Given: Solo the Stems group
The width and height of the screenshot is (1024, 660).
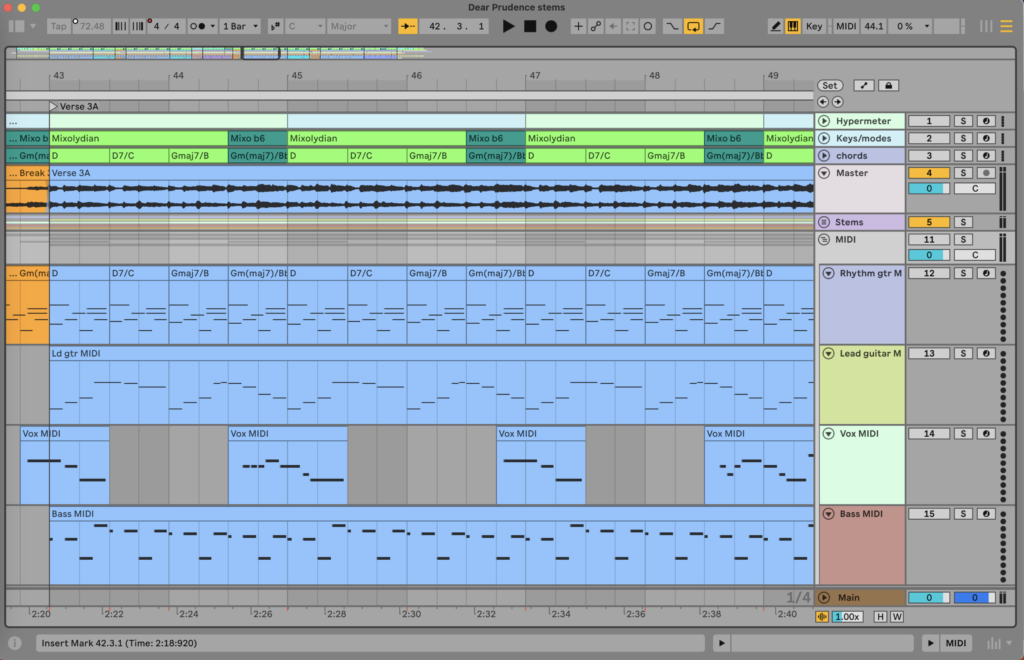Looking at the screenshot, I should 963,222.
